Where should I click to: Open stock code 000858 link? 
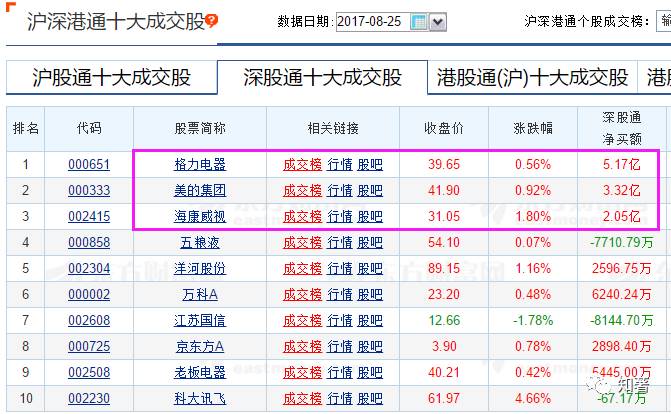click(89, 243)
